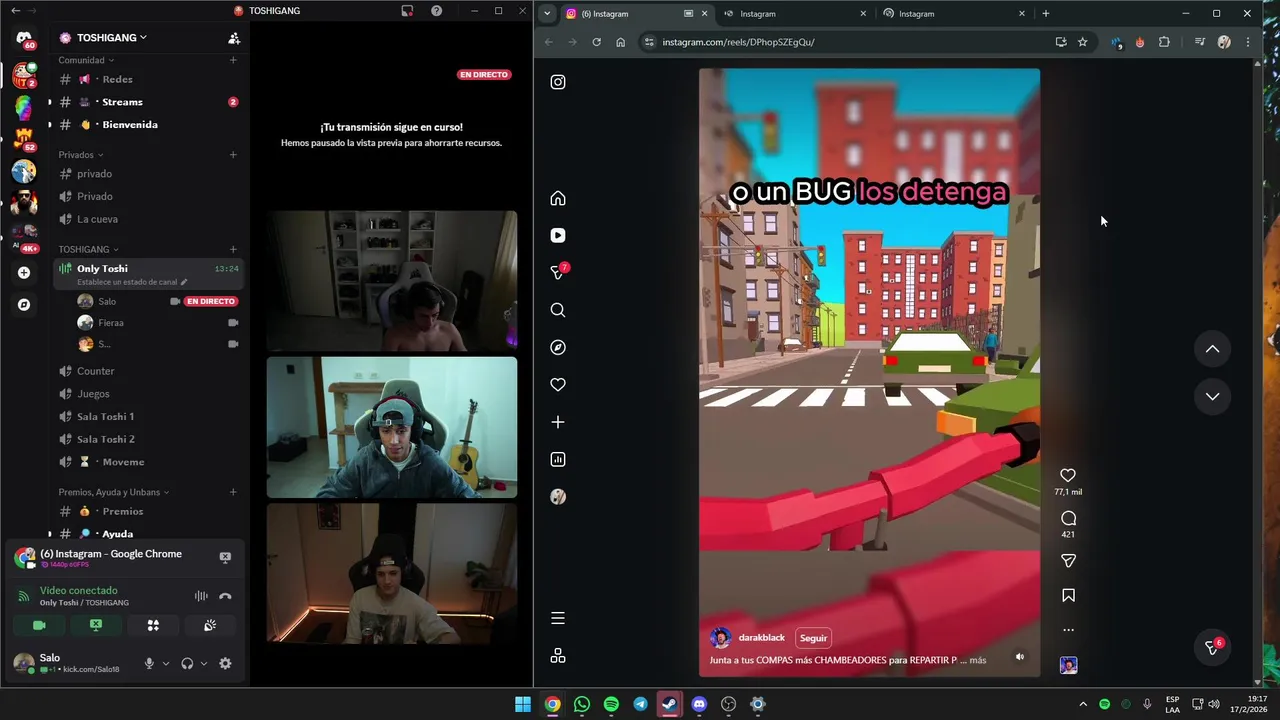Open headphone output options dropdown arrow
1280x720 pixels.
[x=204, y=663]
